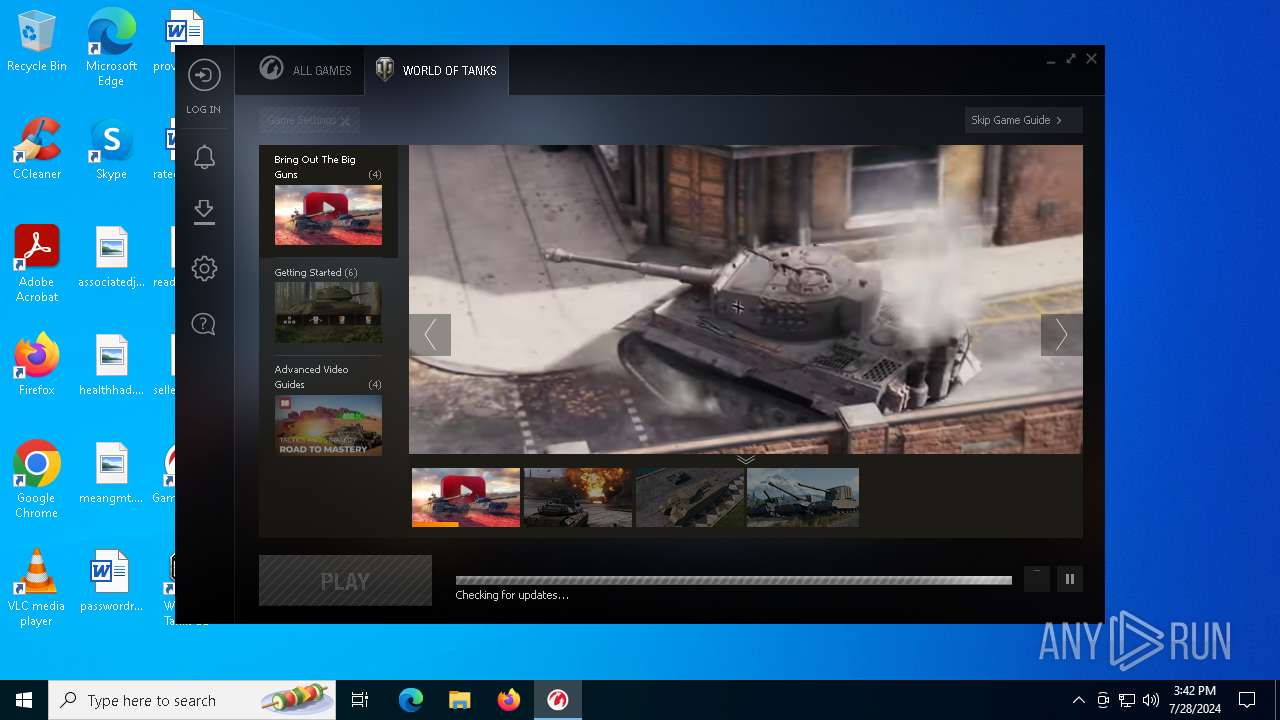Open Google Chrome desktop shortcut
The width and height of the screenshot is (1280, 720).
pos(37,480)
